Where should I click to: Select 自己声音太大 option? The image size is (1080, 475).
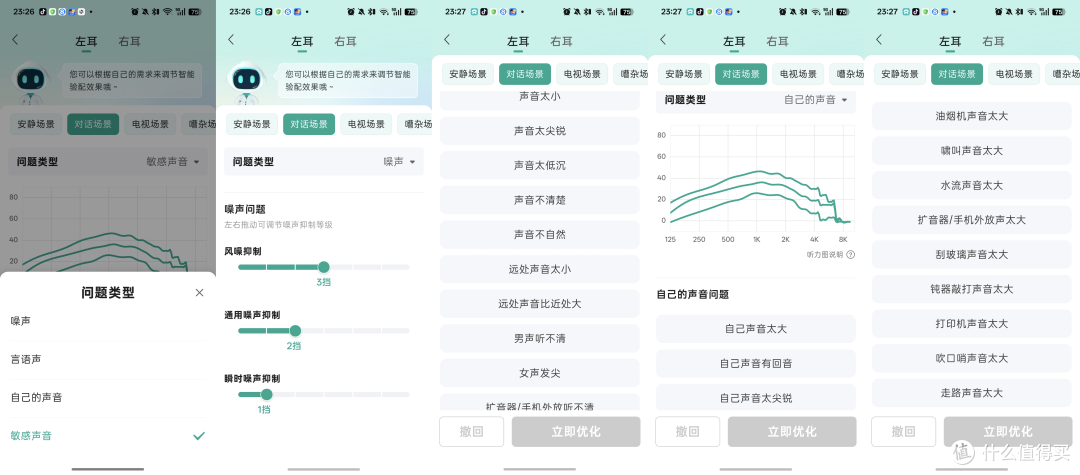[756, 329]
